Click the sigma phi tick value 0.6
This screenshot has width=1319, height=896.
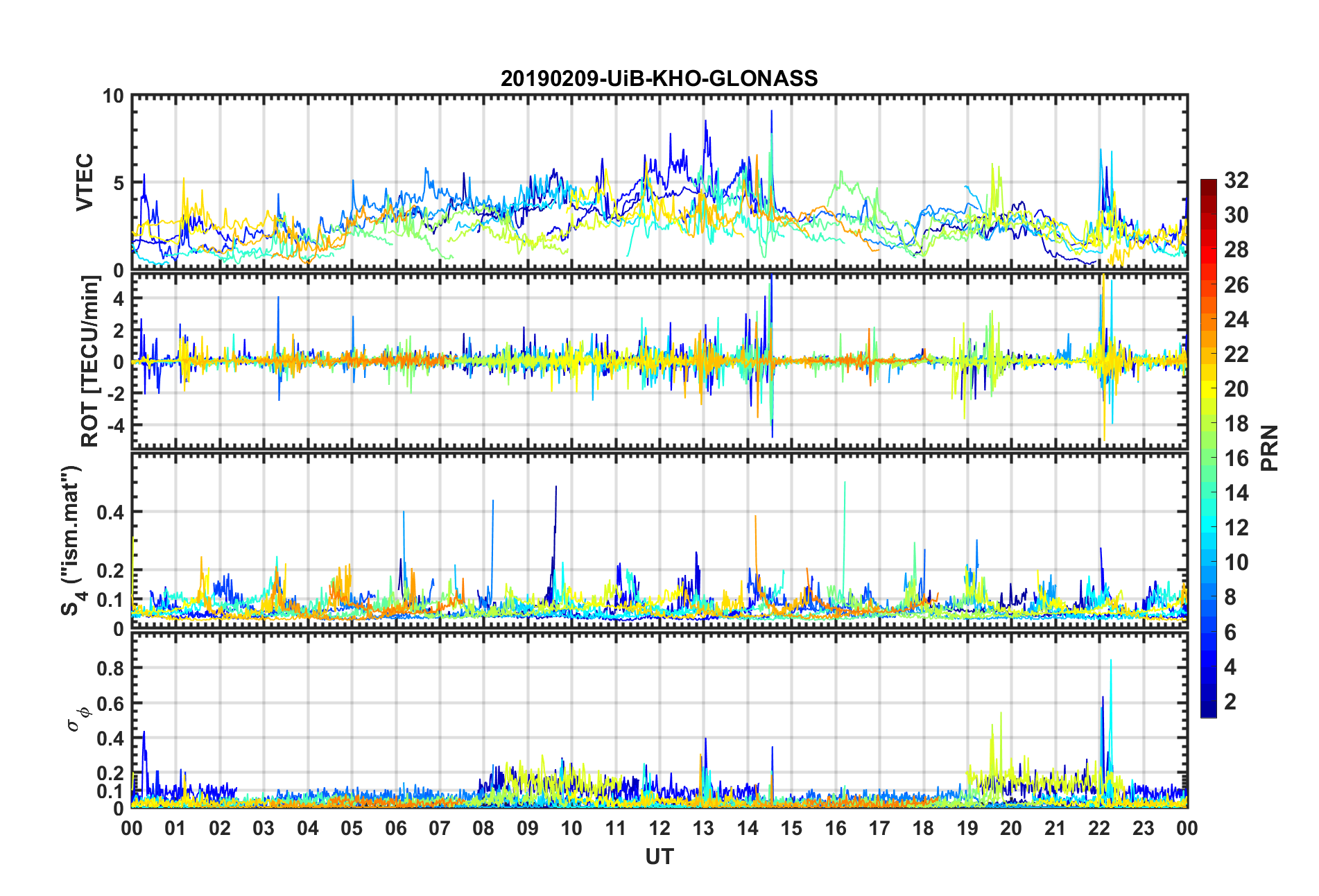point(110,703)
